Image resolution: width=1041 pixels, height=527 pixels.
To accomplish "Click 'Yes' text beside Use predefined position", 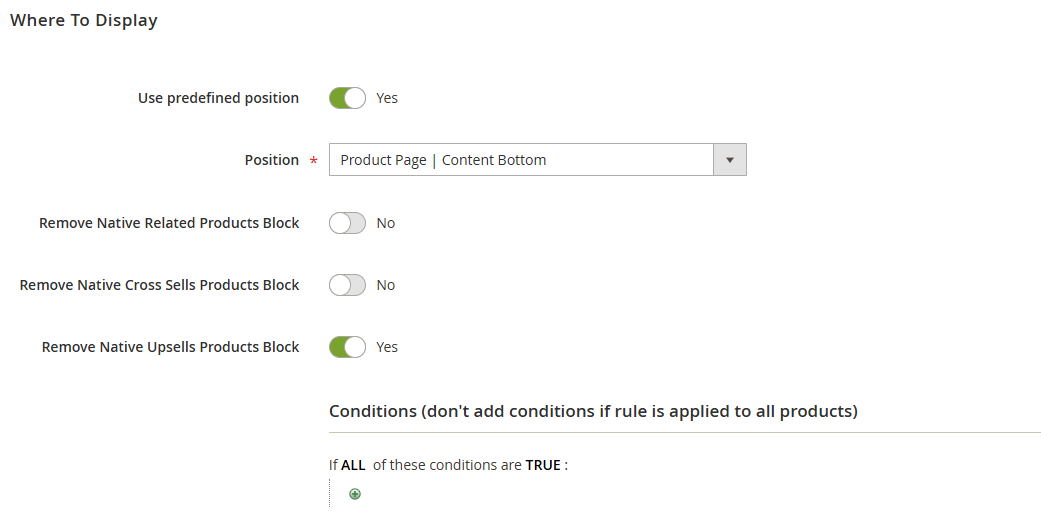I will click(x=387, y=98).
